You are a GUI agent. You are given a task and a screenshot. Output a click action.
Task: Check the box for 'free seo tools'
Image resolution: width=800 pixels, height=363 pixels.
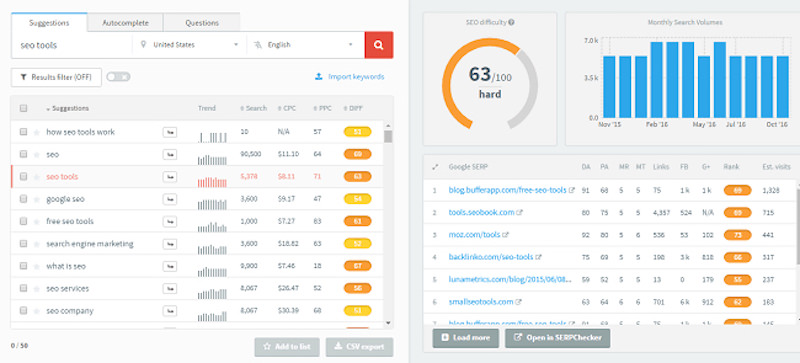coord(23,222)
